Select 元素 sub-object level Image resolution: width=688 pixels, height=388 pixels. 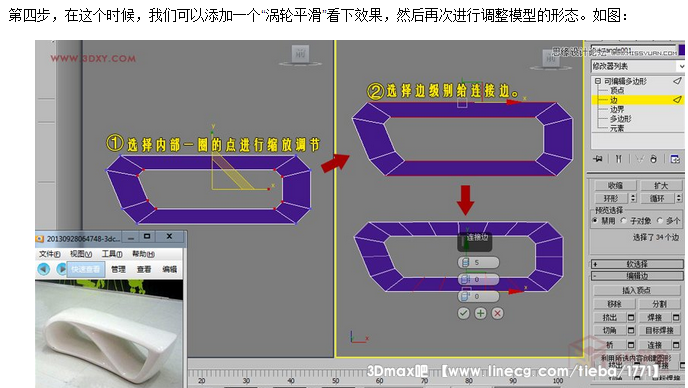point(617,128)
